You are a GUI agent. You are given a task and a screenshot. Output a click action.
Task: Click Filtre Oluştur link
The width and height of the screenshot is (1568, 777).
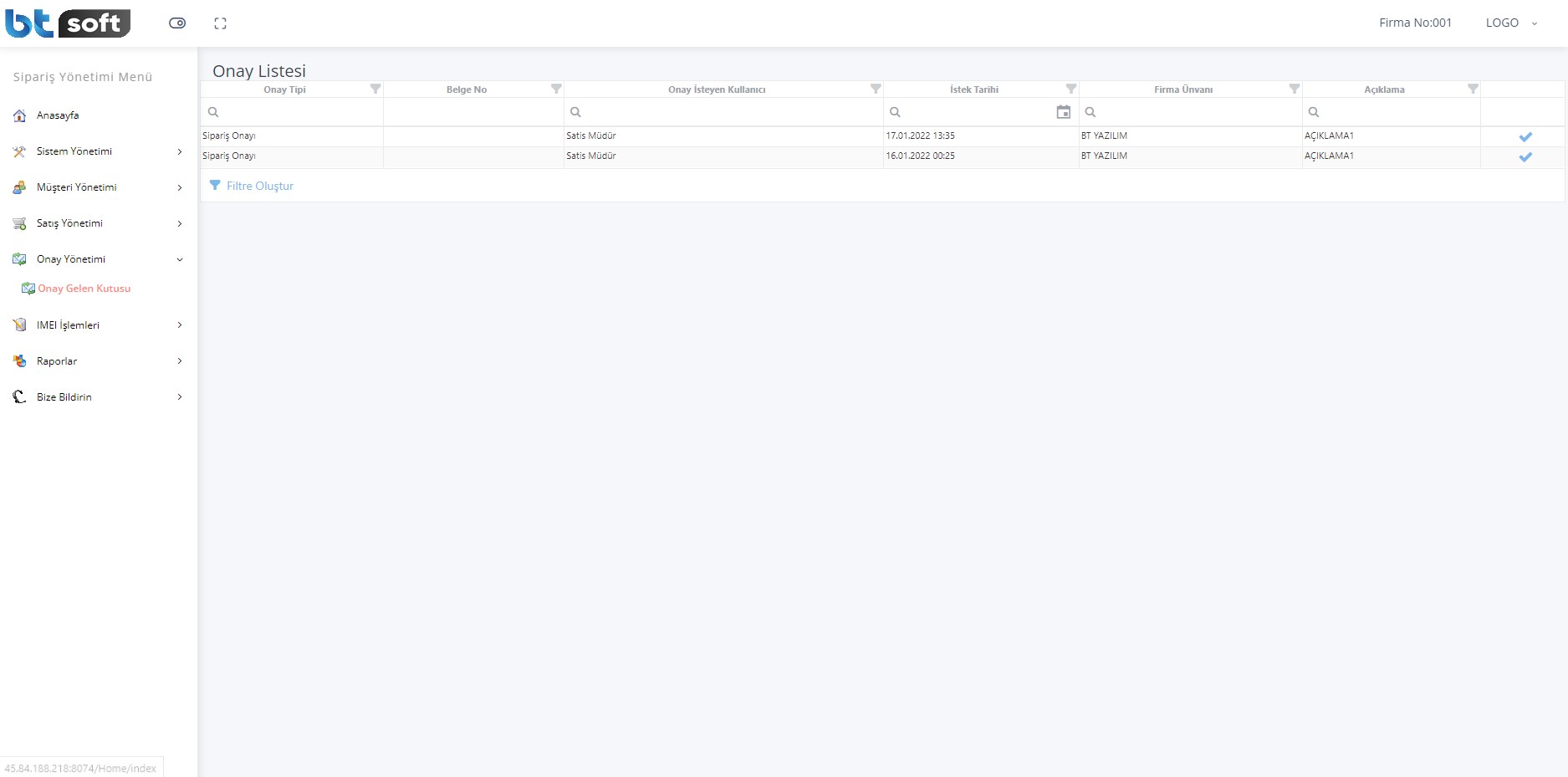(x=260, y=186)
